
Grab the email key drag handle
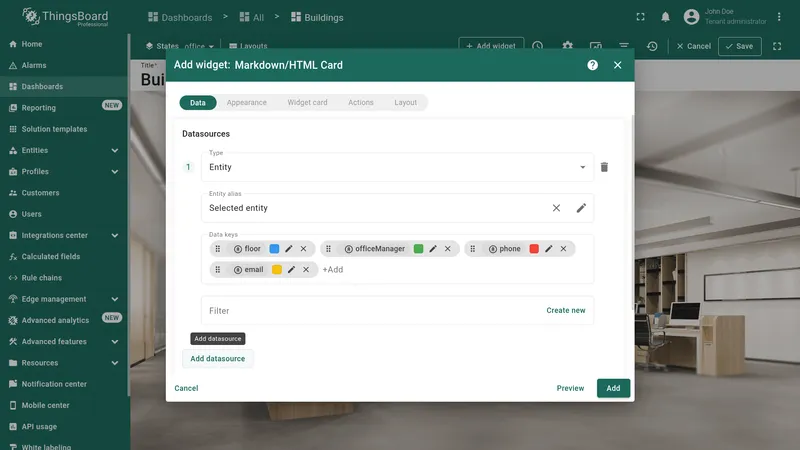pos(218,269)
